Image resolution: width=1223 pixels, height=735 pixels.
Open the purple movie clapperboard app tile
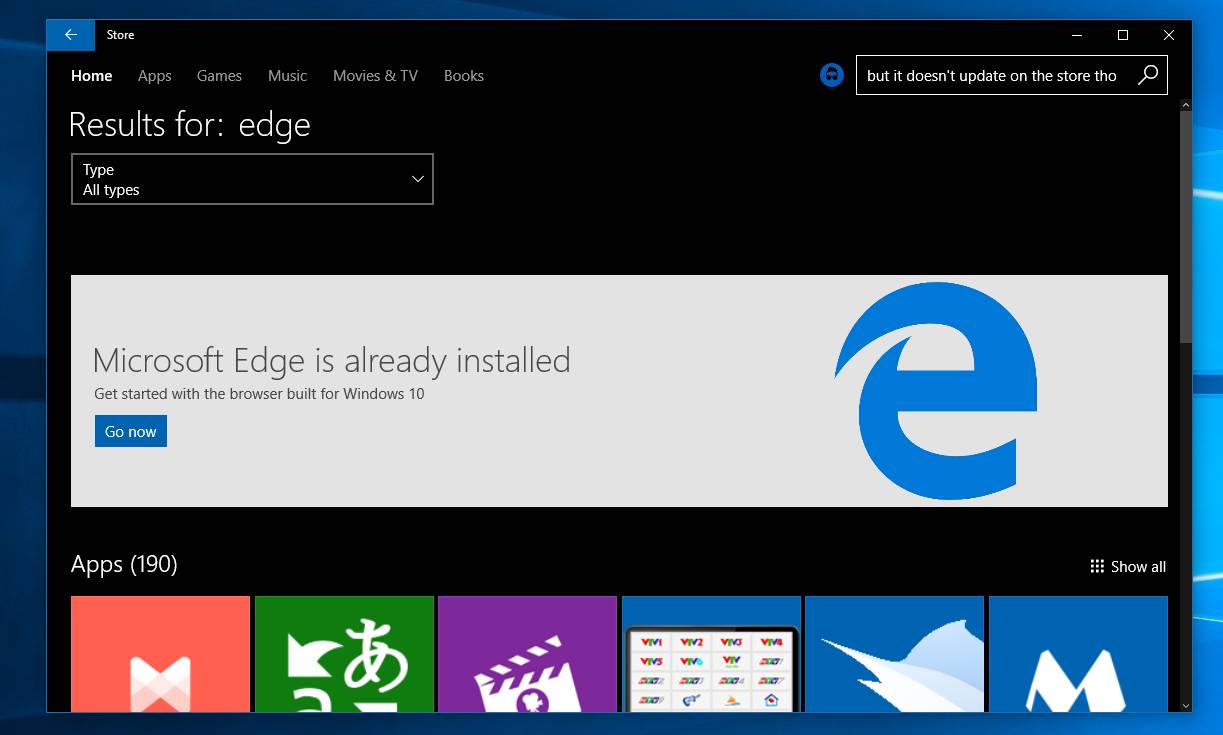click(527, 654)
